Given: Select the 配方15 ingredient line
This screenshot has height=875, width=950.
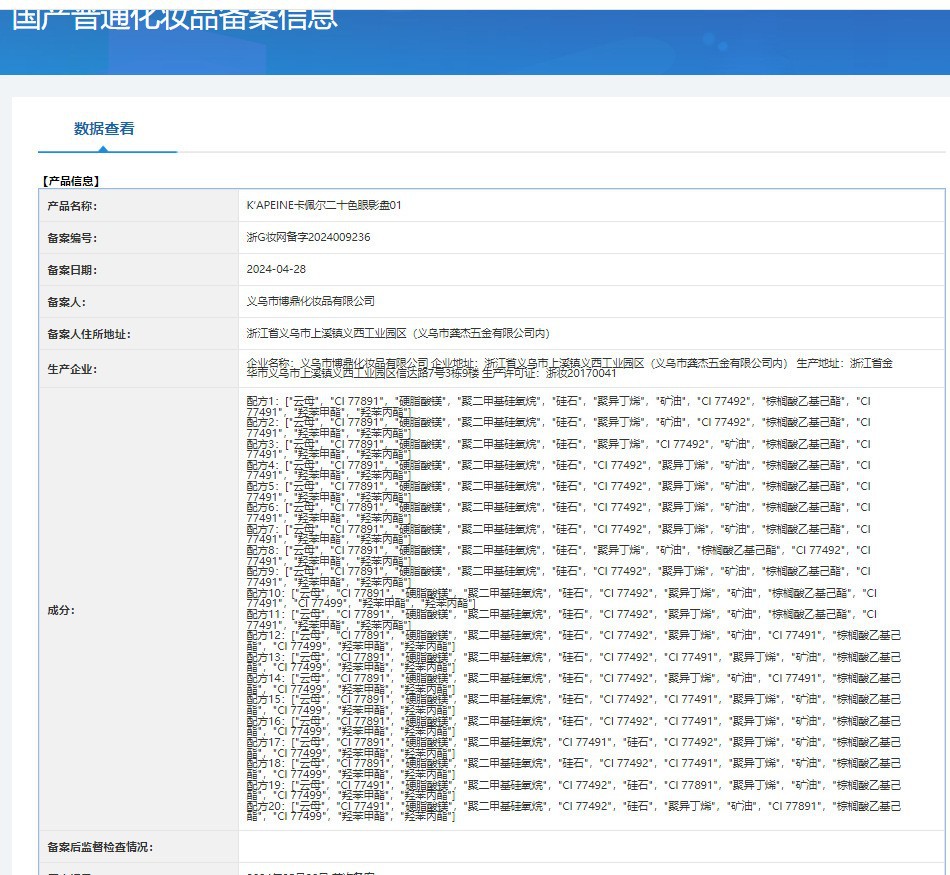Looking at the screenshot, I should coord(574,704).
